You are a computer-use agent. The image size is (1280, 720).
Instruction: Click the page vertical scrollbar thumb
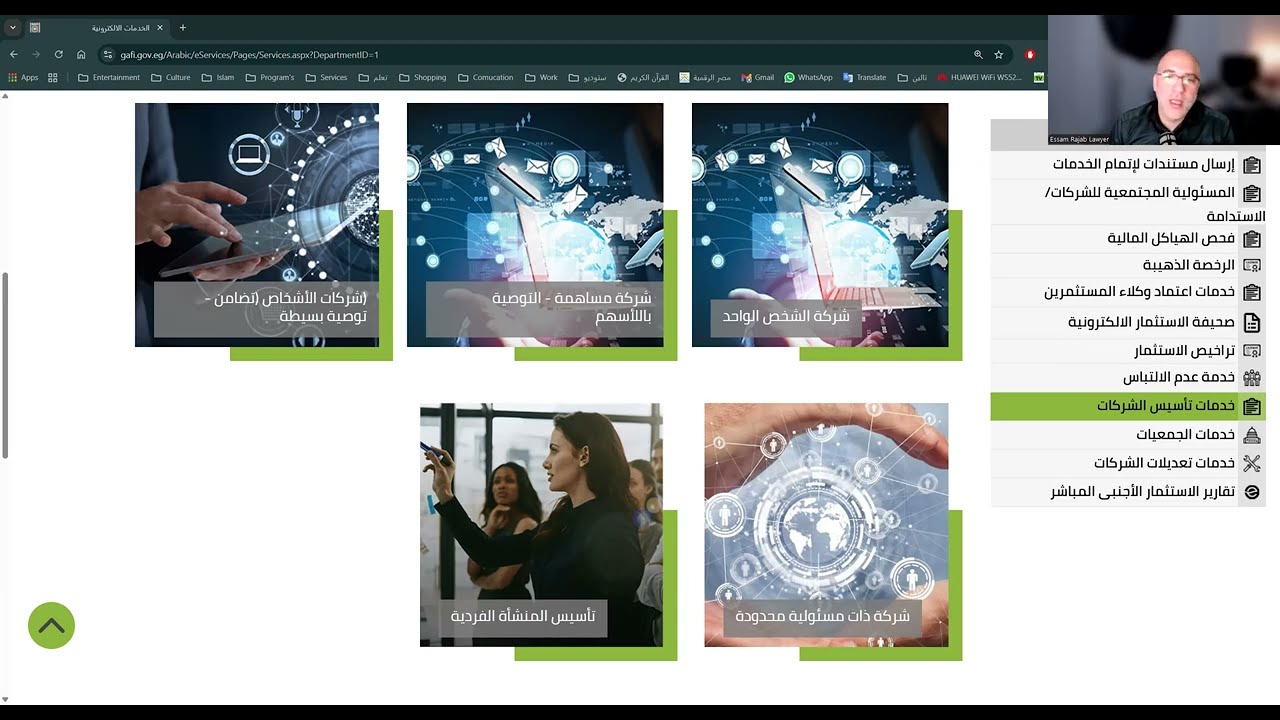(x=4, y=365)
